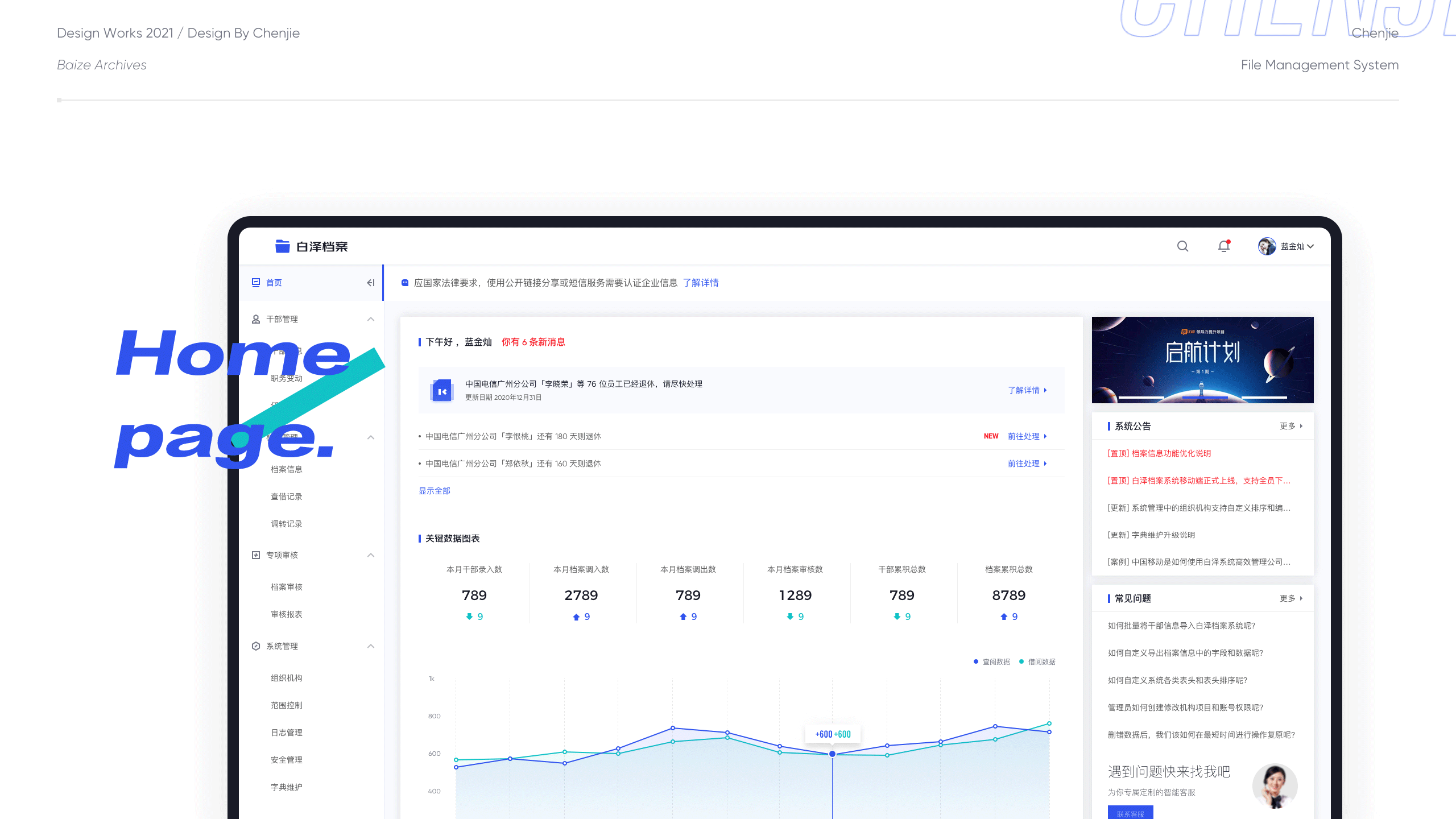Image resolution: width=1456 pixels, height=819 pixels.
Task: Click 你有 6 条新消息
Action: 533,342
